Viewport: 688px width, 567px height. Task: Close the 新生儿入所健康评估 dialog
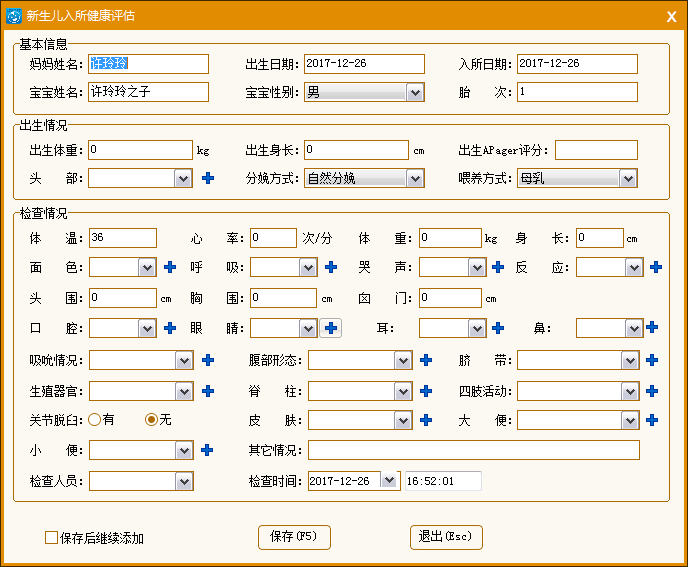coord(671,15)
